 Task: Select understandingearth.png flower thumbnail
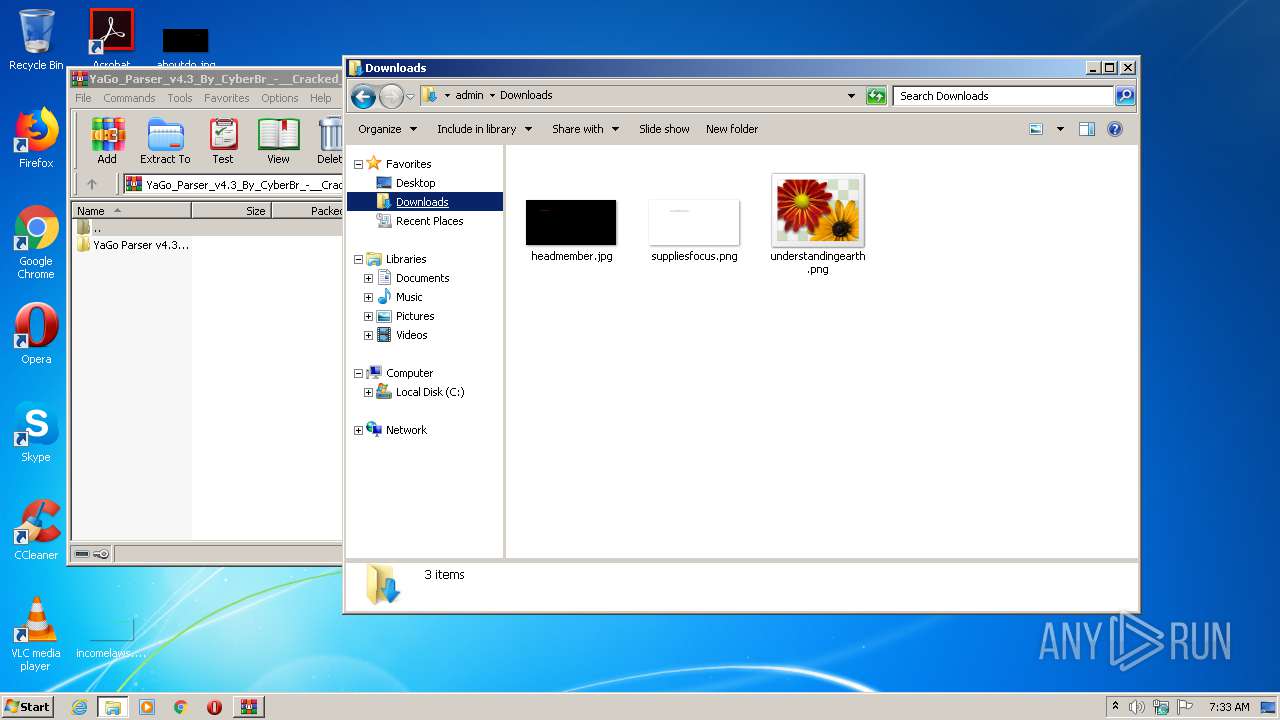pos(818,210)
